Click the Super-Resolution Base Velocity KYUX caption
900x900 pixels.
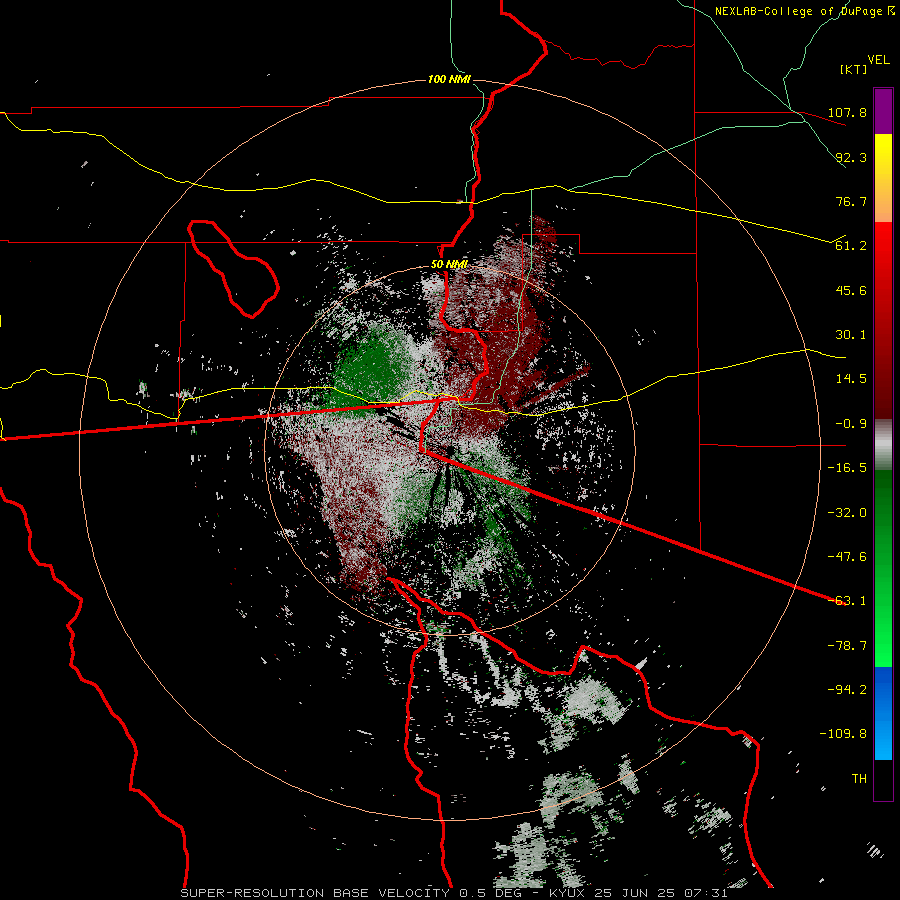pos(454,893)
